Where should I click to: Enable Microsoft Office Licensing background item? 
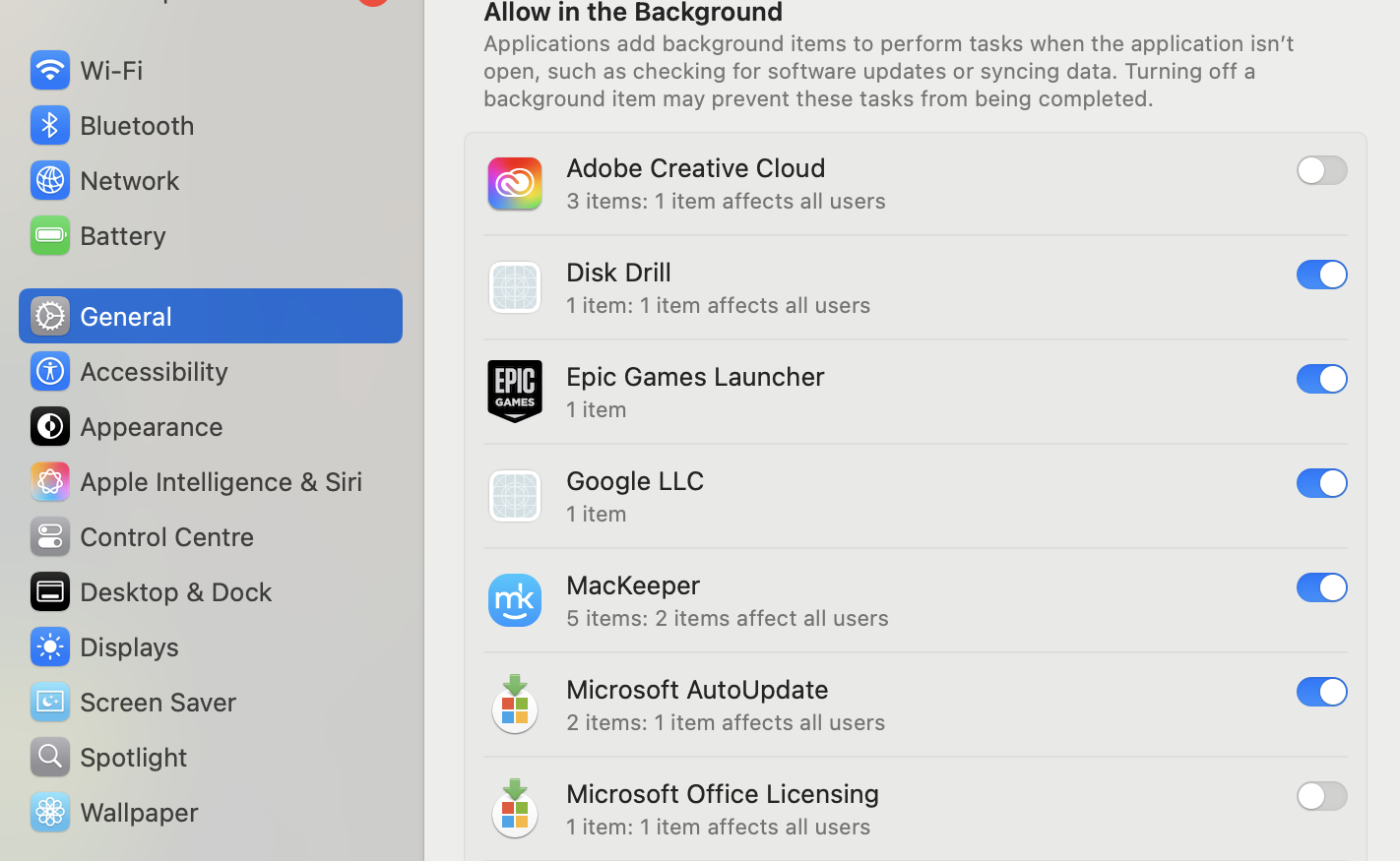point(1321,796)
